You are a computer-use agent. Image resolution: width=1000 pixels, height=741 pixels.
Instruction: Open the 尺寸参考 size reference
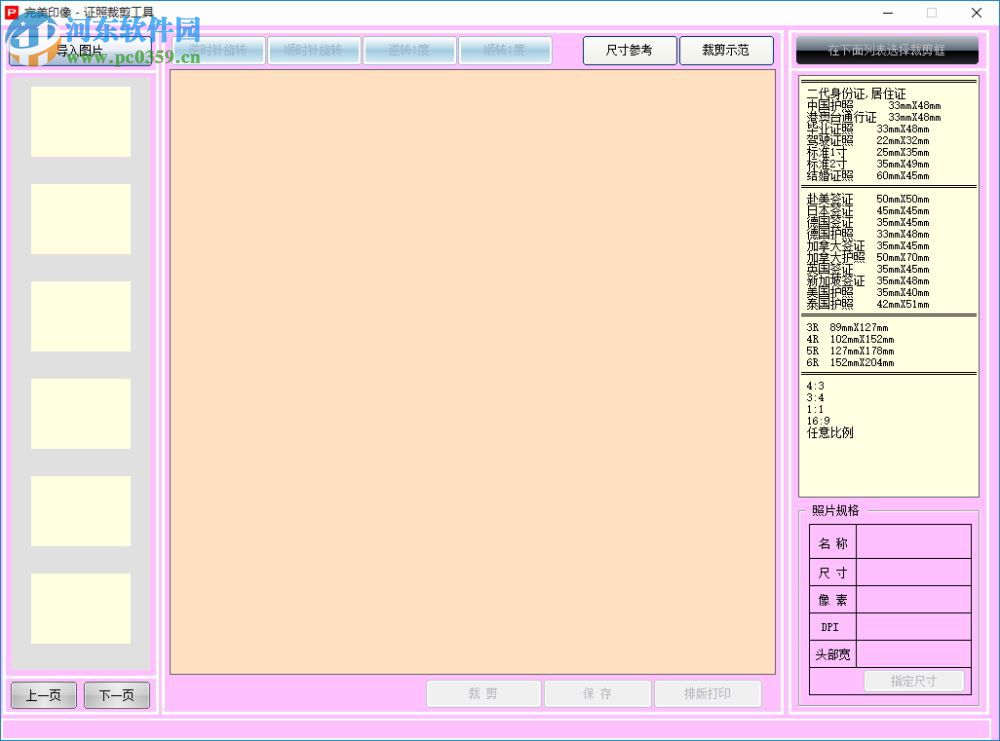(x=629, y=50)
